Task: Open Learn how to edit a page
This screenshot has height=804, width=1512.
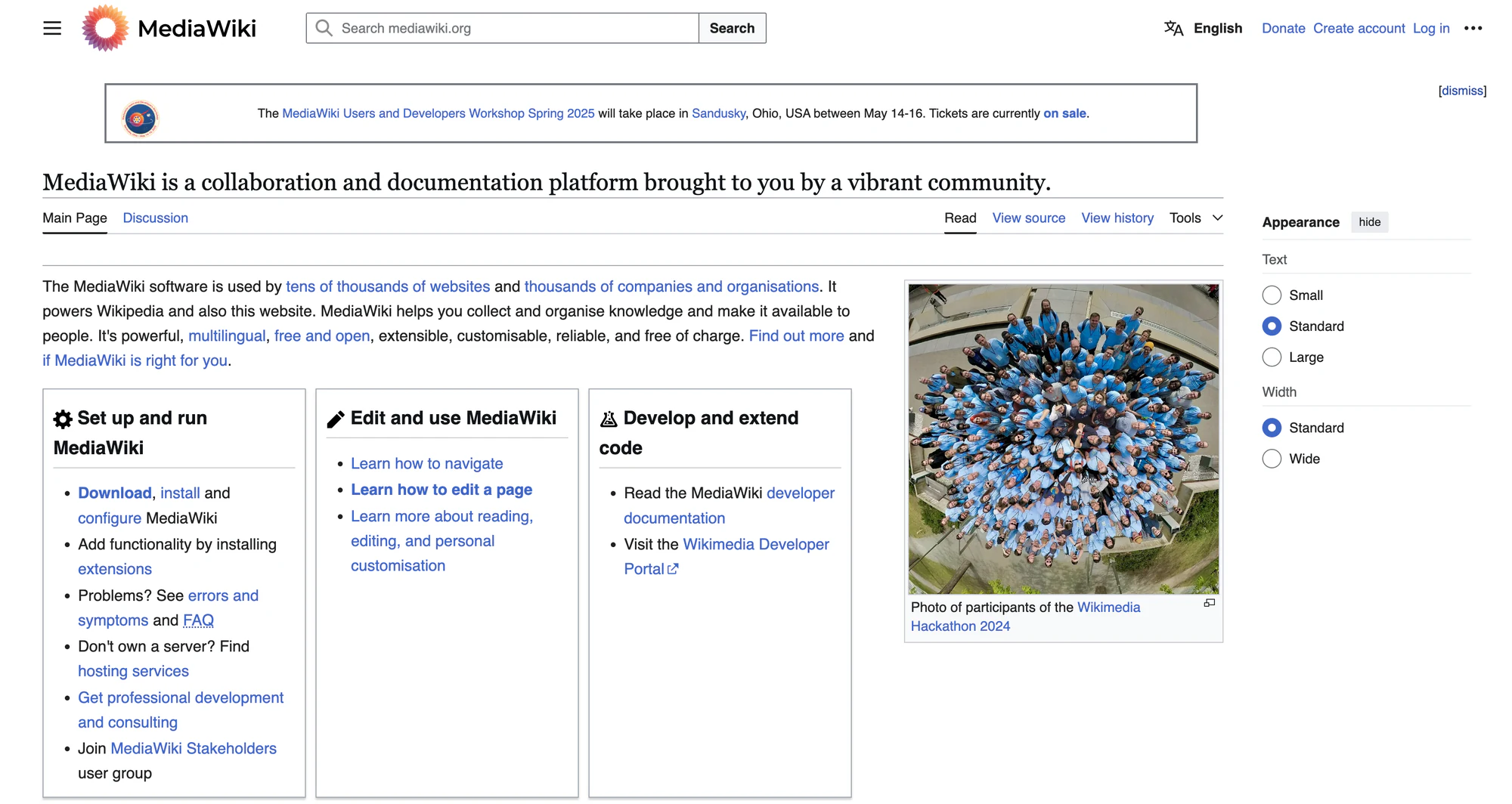Action: pos(442,490)
